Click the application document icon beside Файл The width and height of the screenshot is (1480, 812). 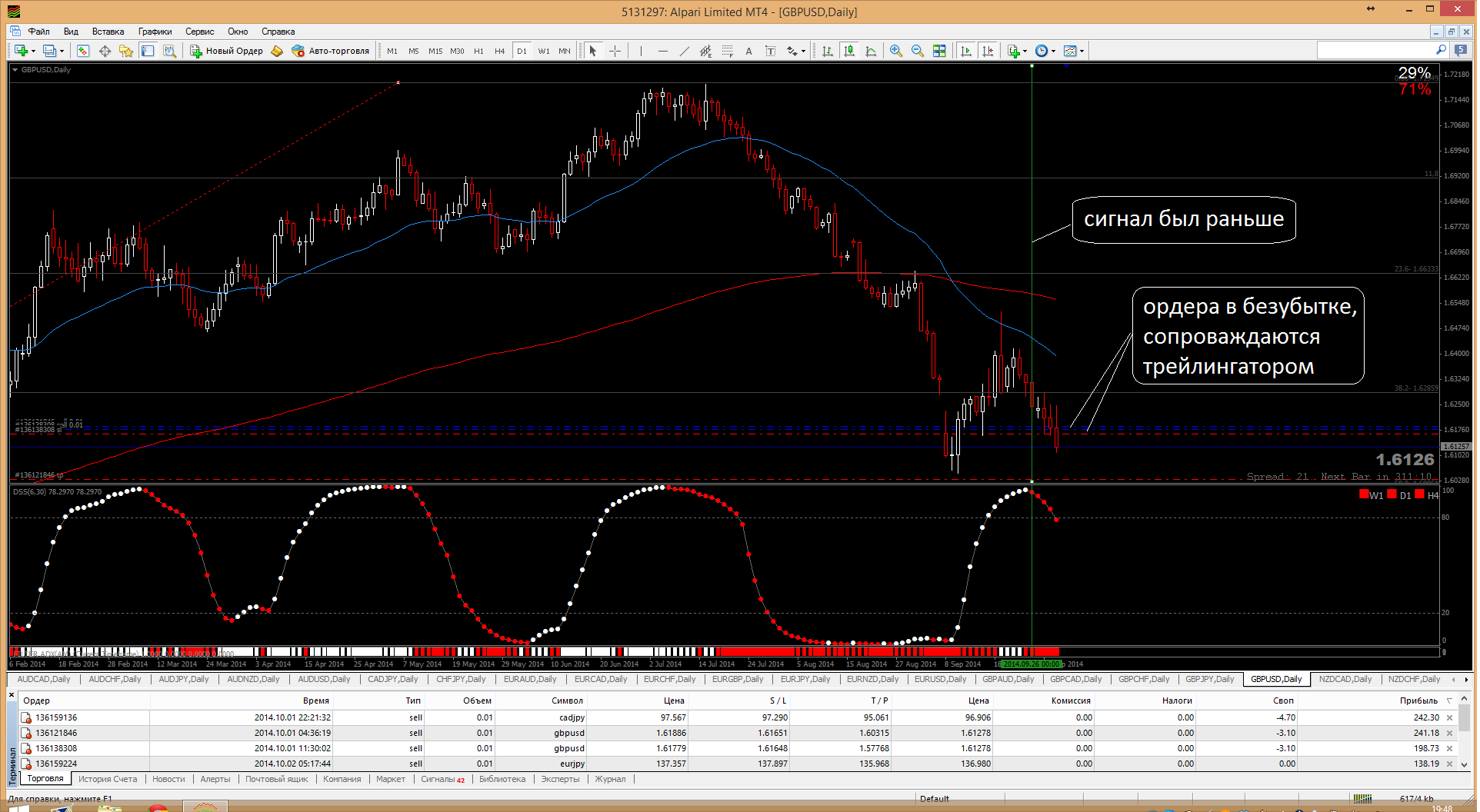[x=15, y=32]
